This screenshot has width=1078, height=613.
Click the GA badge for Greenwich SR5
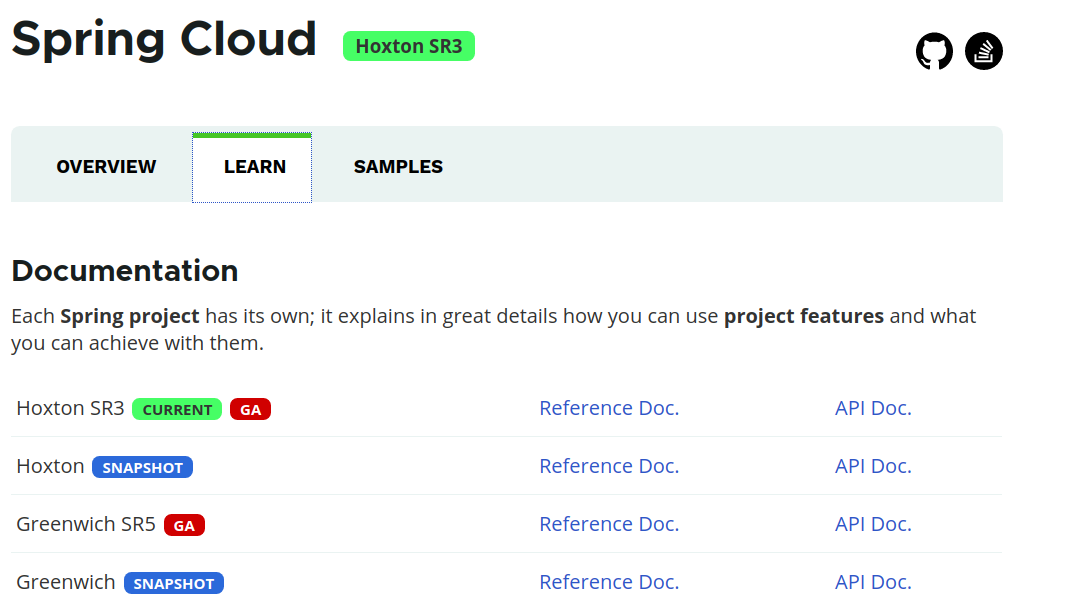(x=183, y=524)
